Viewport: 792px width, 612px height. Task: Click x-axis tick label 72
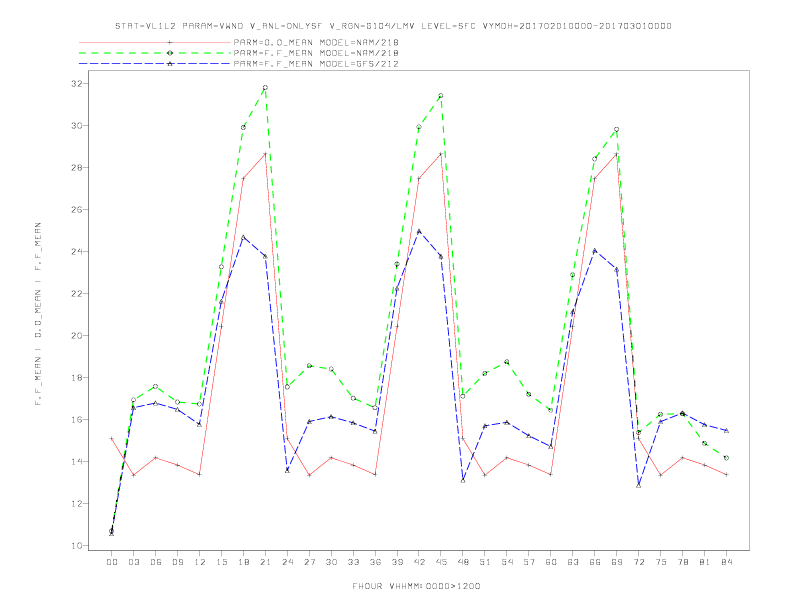[x=638, y=562]
